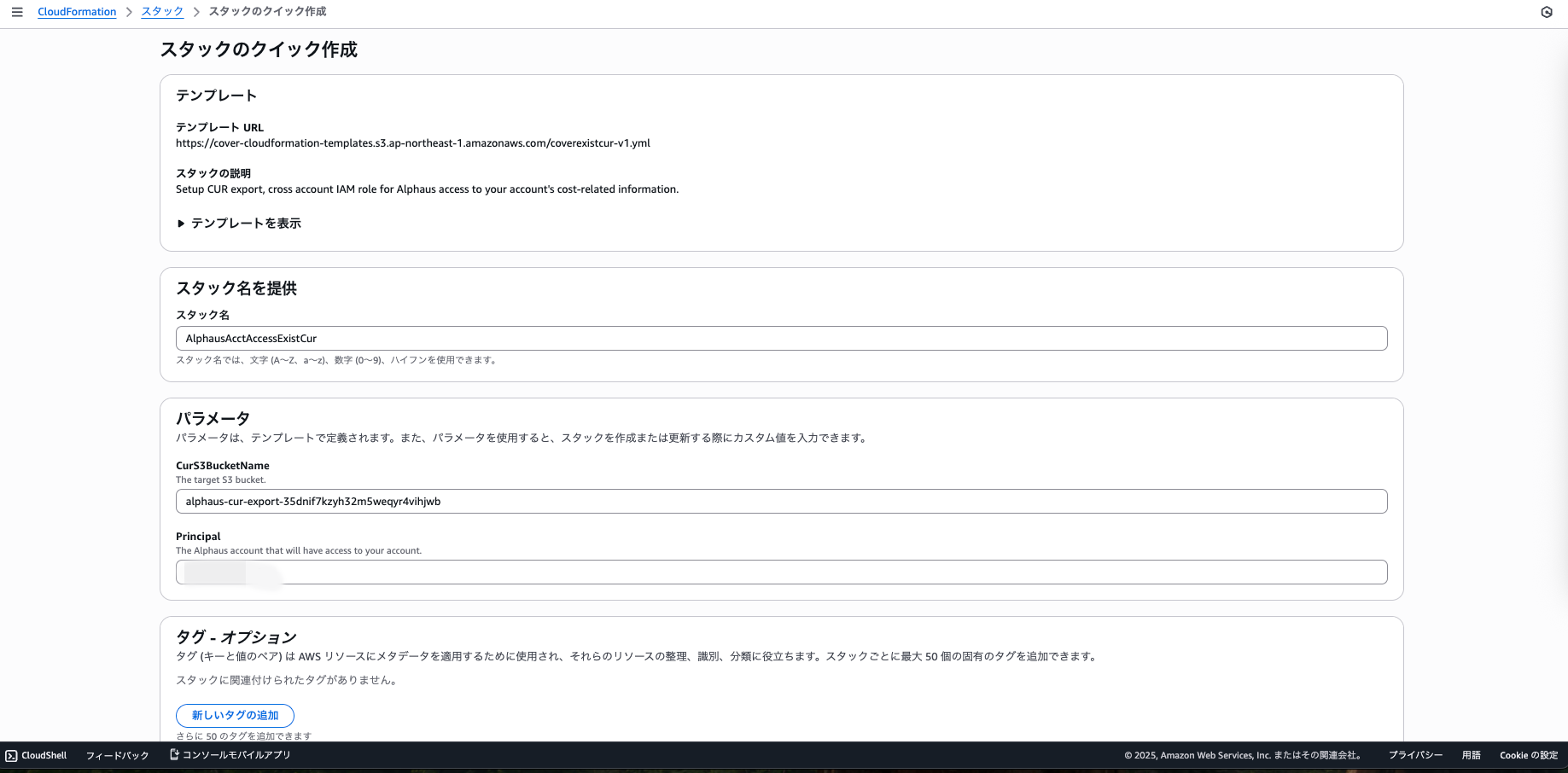Open Cookie の設定 in footer
Screen dimensions: 1568x773
(x=1528, y=756)
